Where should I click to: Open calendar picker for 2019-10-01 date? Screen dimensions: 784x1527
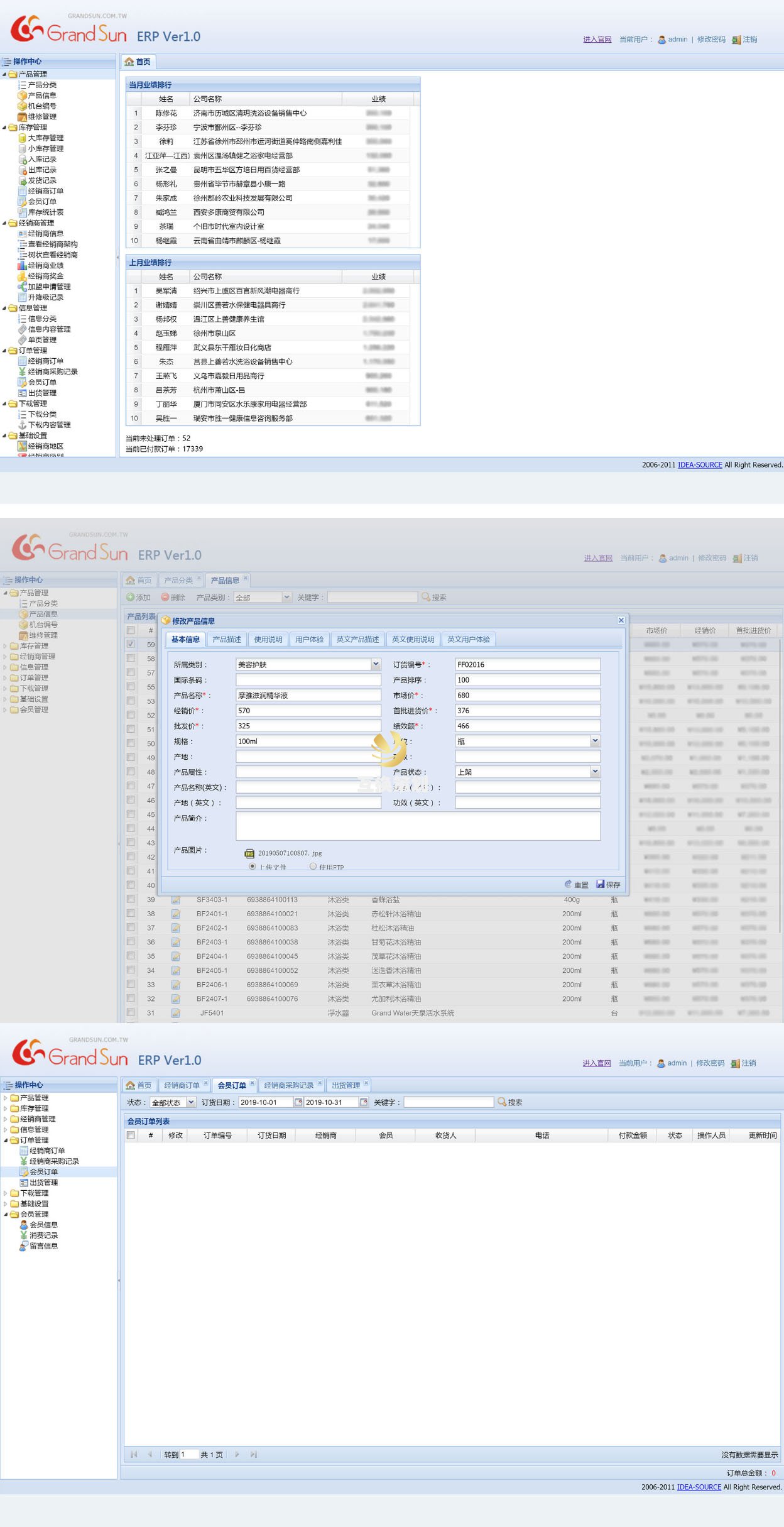tap(298, 1102)
